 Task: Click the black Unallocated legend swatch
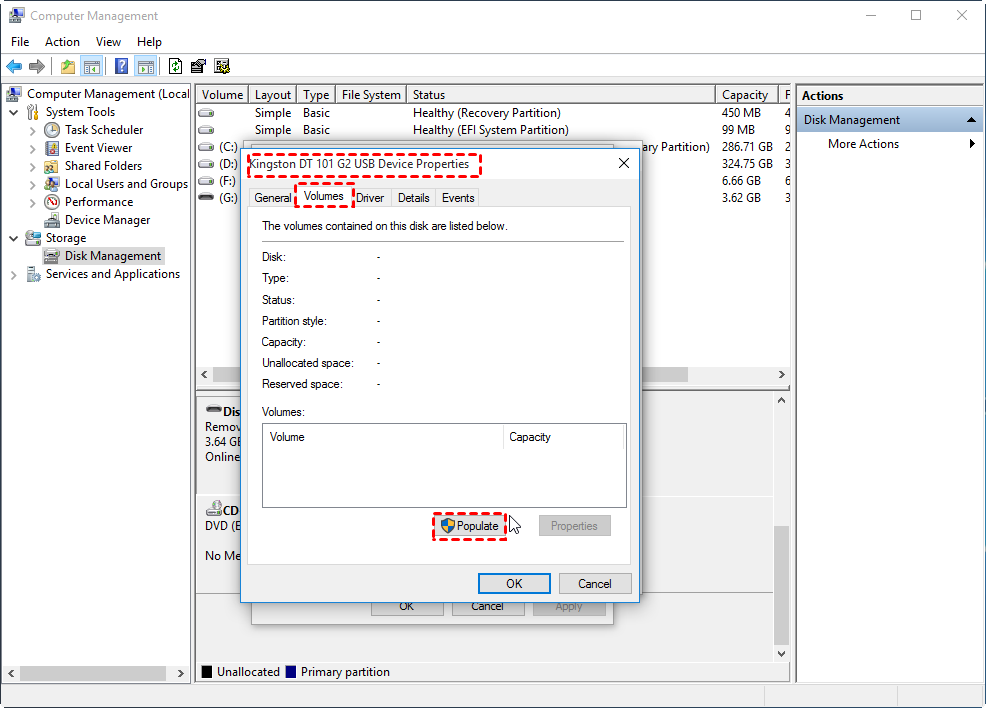(207, 672)
